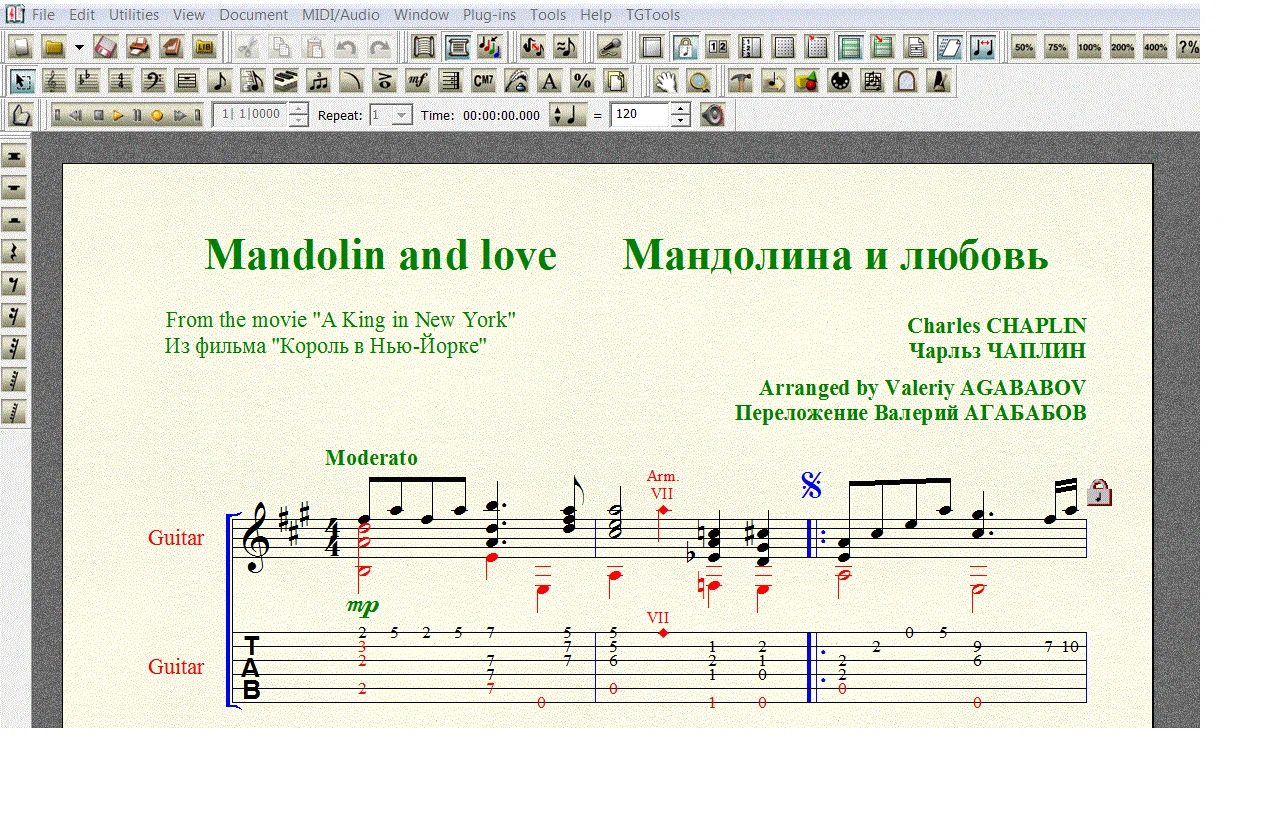Select the Lyrics feather pen tool
Screen dimensions: 1274x817
[x=515, y=81]
